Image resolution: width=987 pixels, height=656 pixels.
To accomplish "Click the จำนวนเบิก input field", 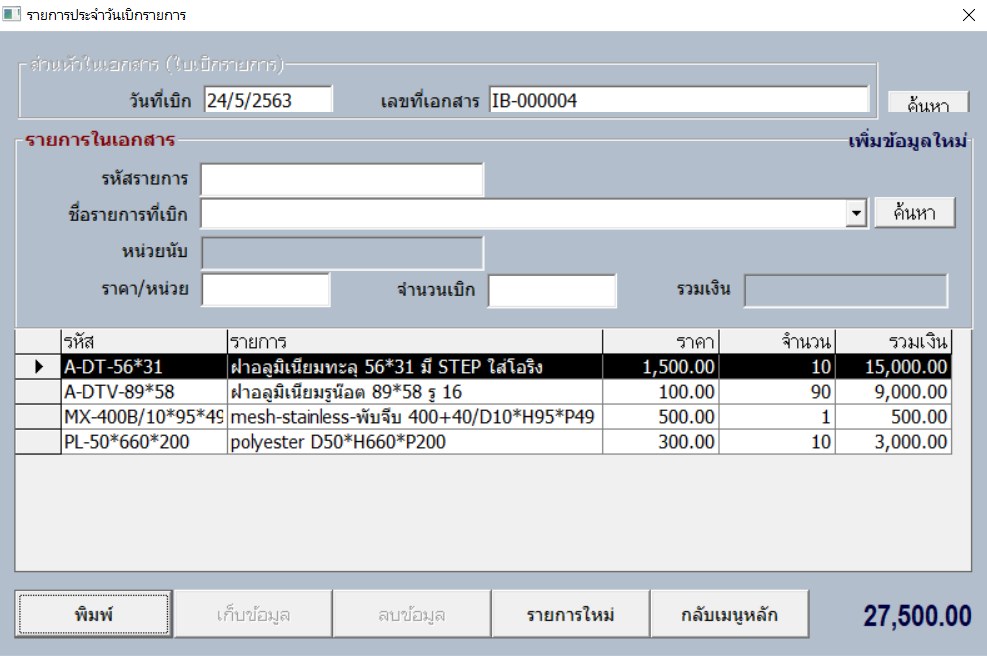I will [552, 291].
